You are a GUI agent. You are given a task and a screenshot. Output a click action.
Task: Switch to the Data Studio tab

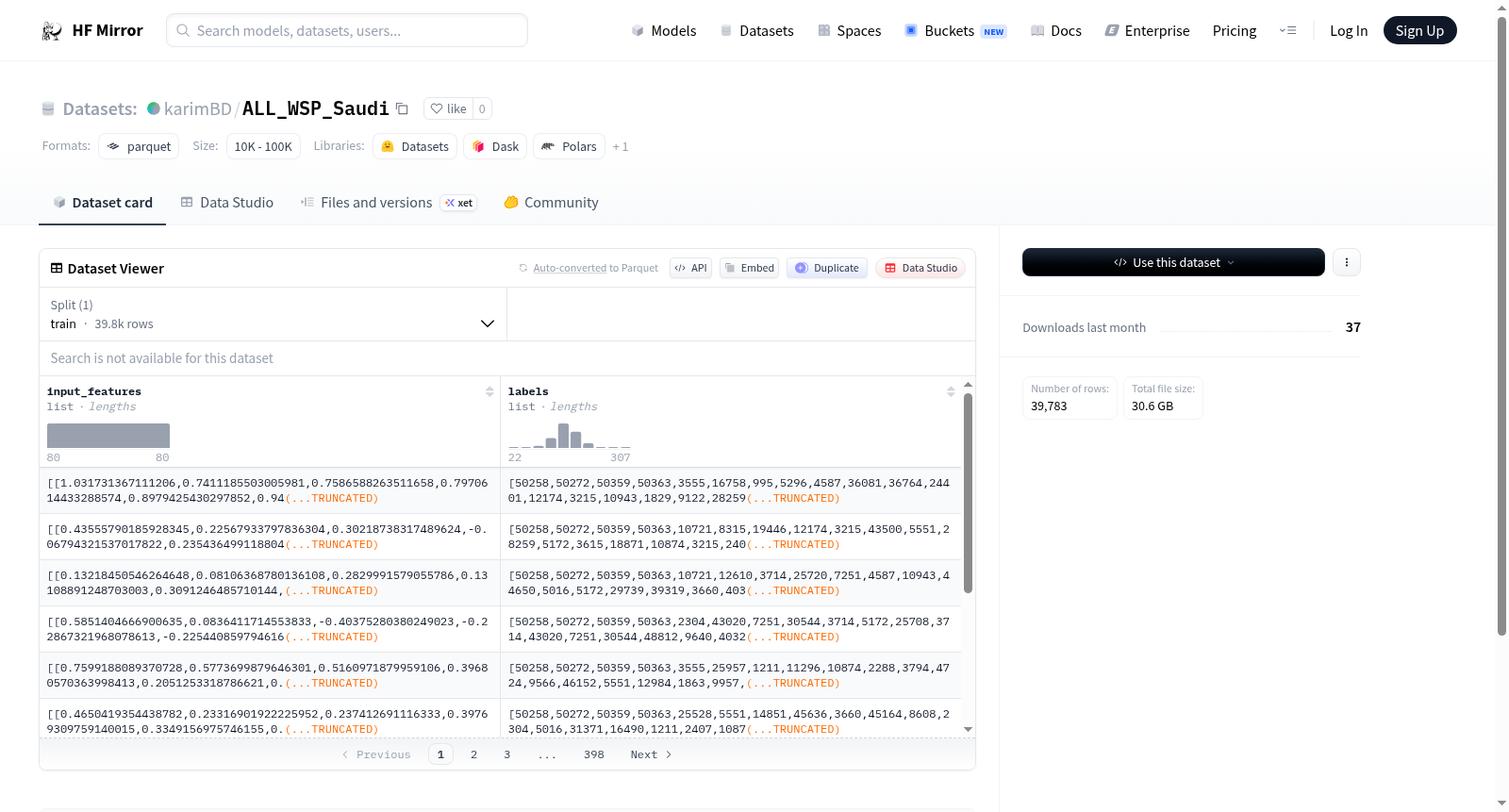point(227,203)
